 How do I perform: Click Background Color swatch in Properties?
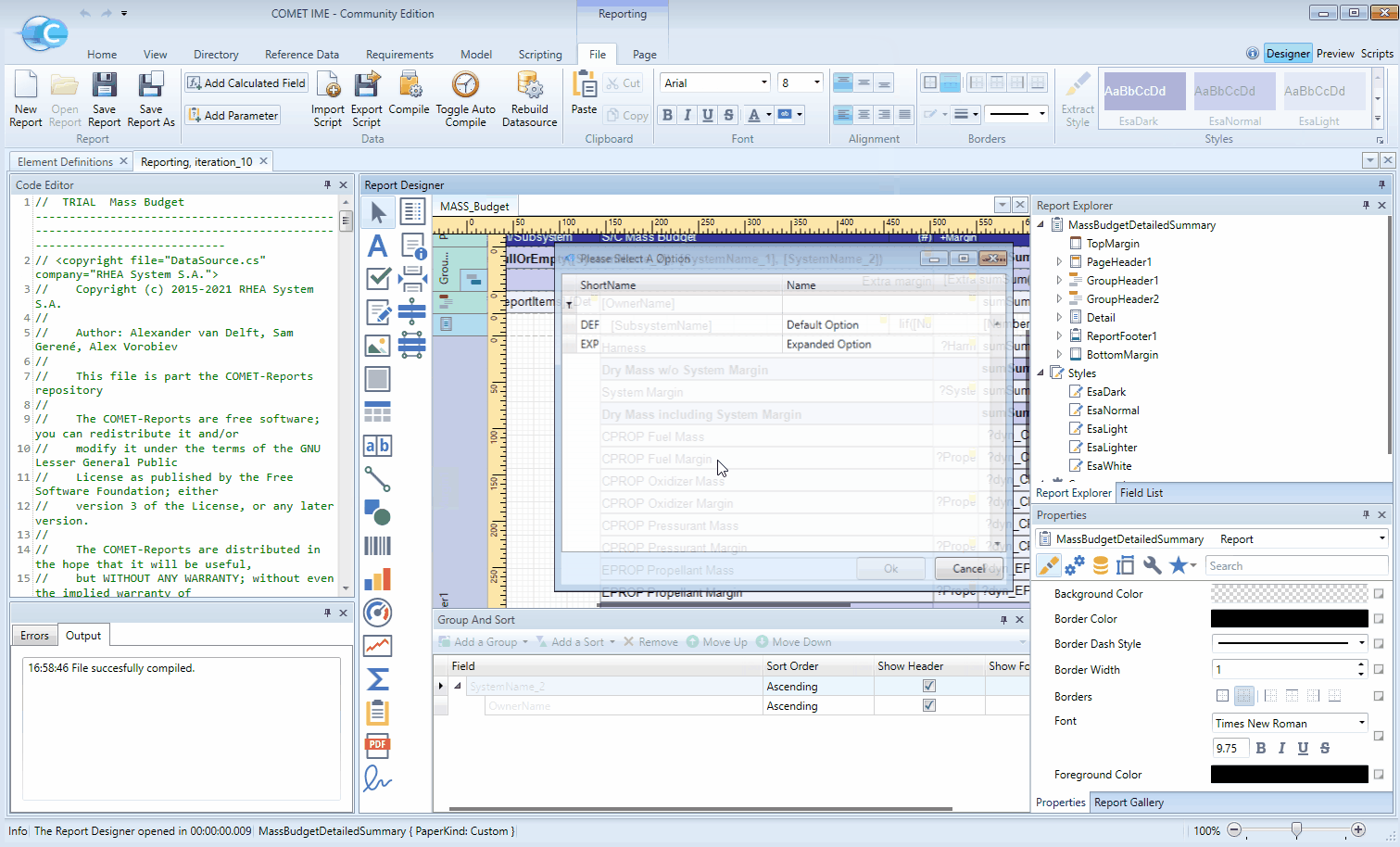[x=1289, y=593]
